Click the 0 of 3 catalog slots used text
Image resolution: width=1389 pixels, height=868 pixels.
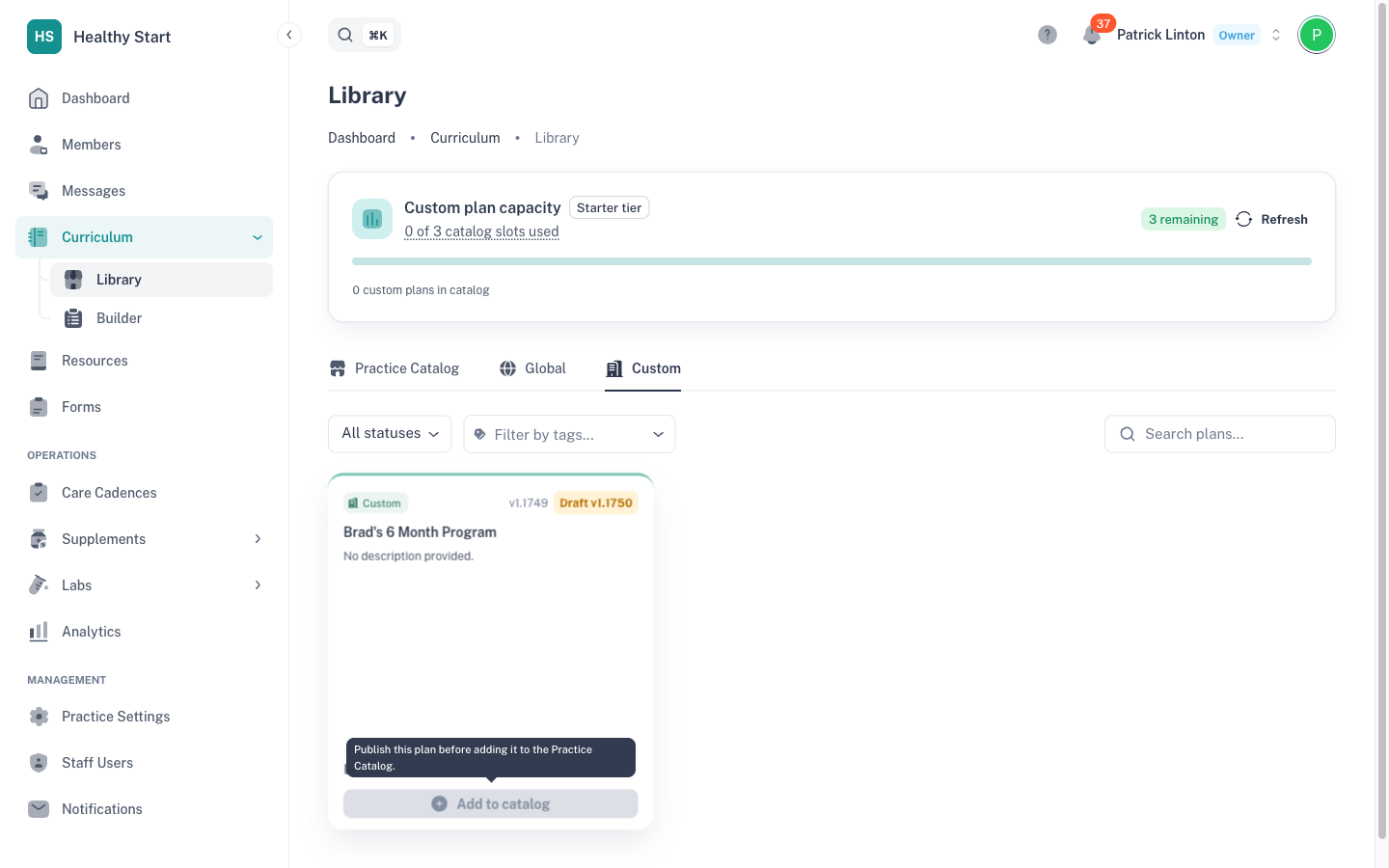[x=481, y=231]
